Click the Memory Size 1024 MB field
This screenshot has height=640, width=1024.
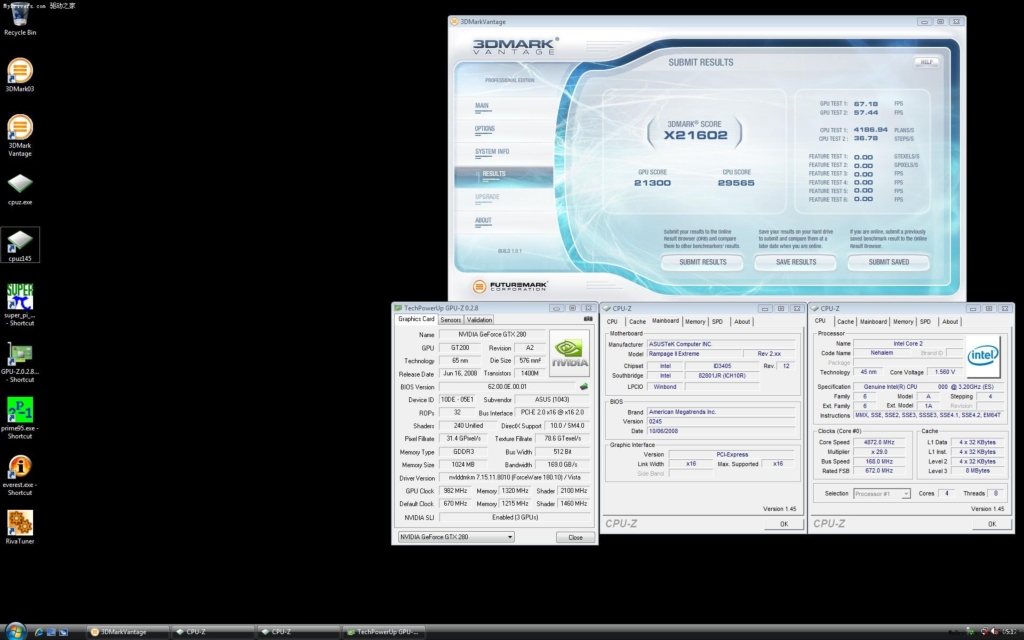463,464
